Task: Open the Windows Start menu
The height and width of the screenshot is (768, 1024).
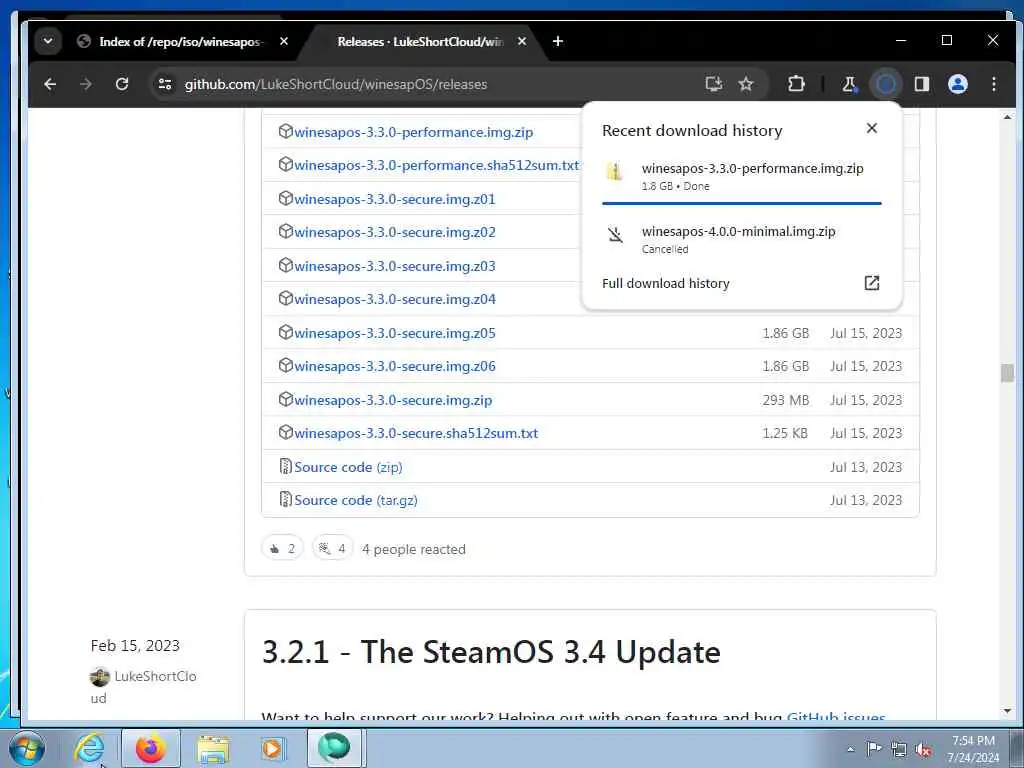Action: click(x=26, y=748)
